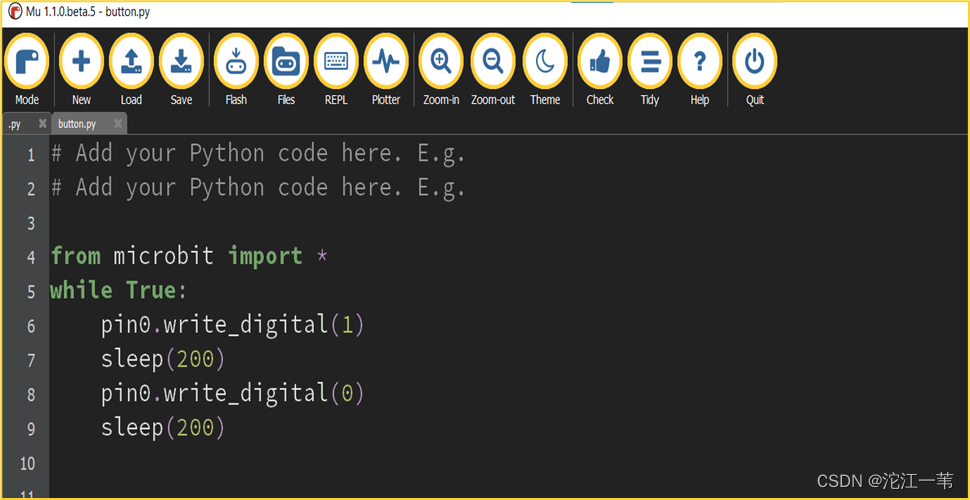Viewport: 970px width, 500px height.
Task: Click the 'while True:' line
Action: pos(118,290)
